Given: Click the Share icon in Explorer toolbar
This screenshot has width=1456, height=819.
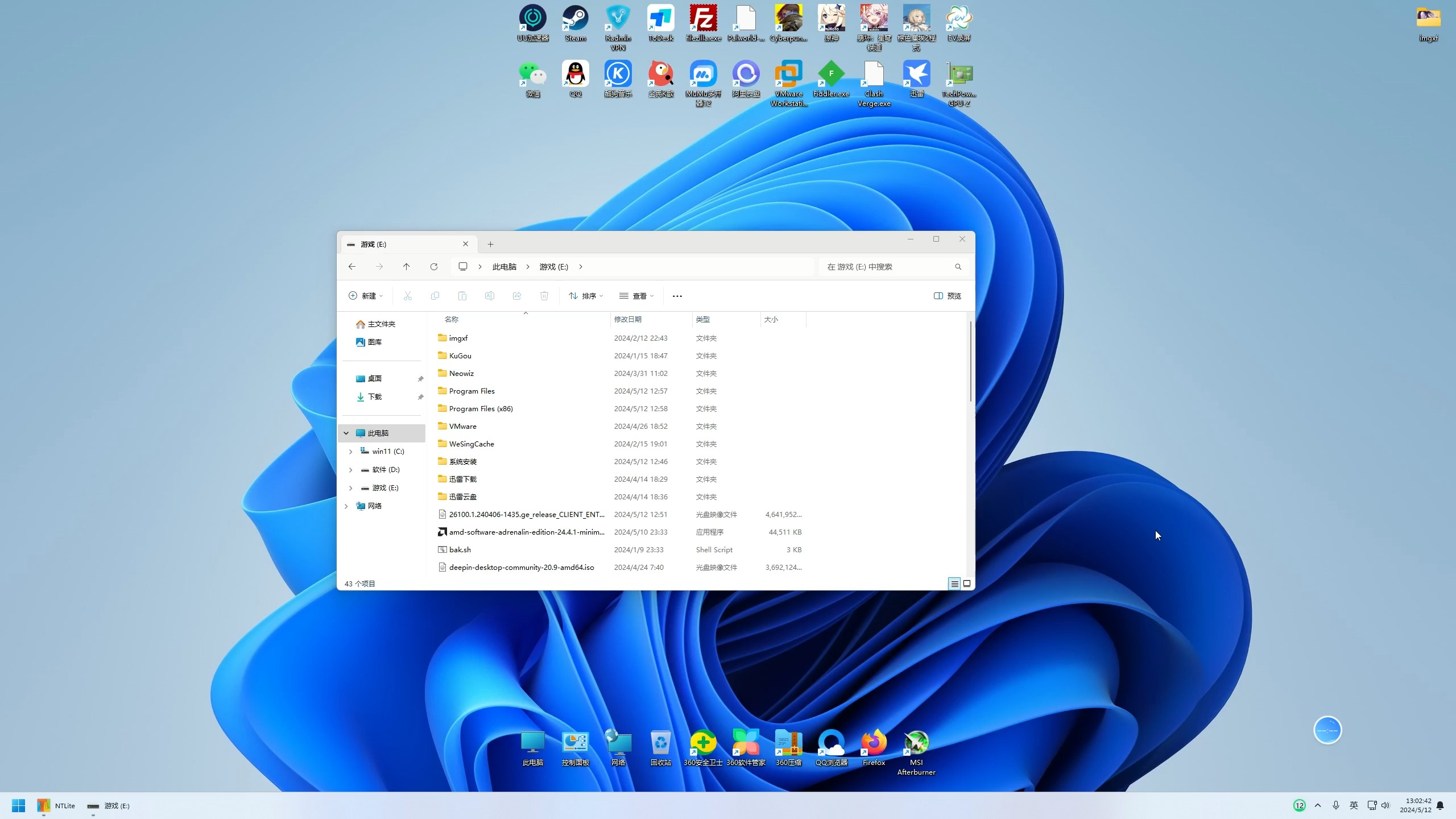Looking at the screenshot, I should [x=517, y=296].
